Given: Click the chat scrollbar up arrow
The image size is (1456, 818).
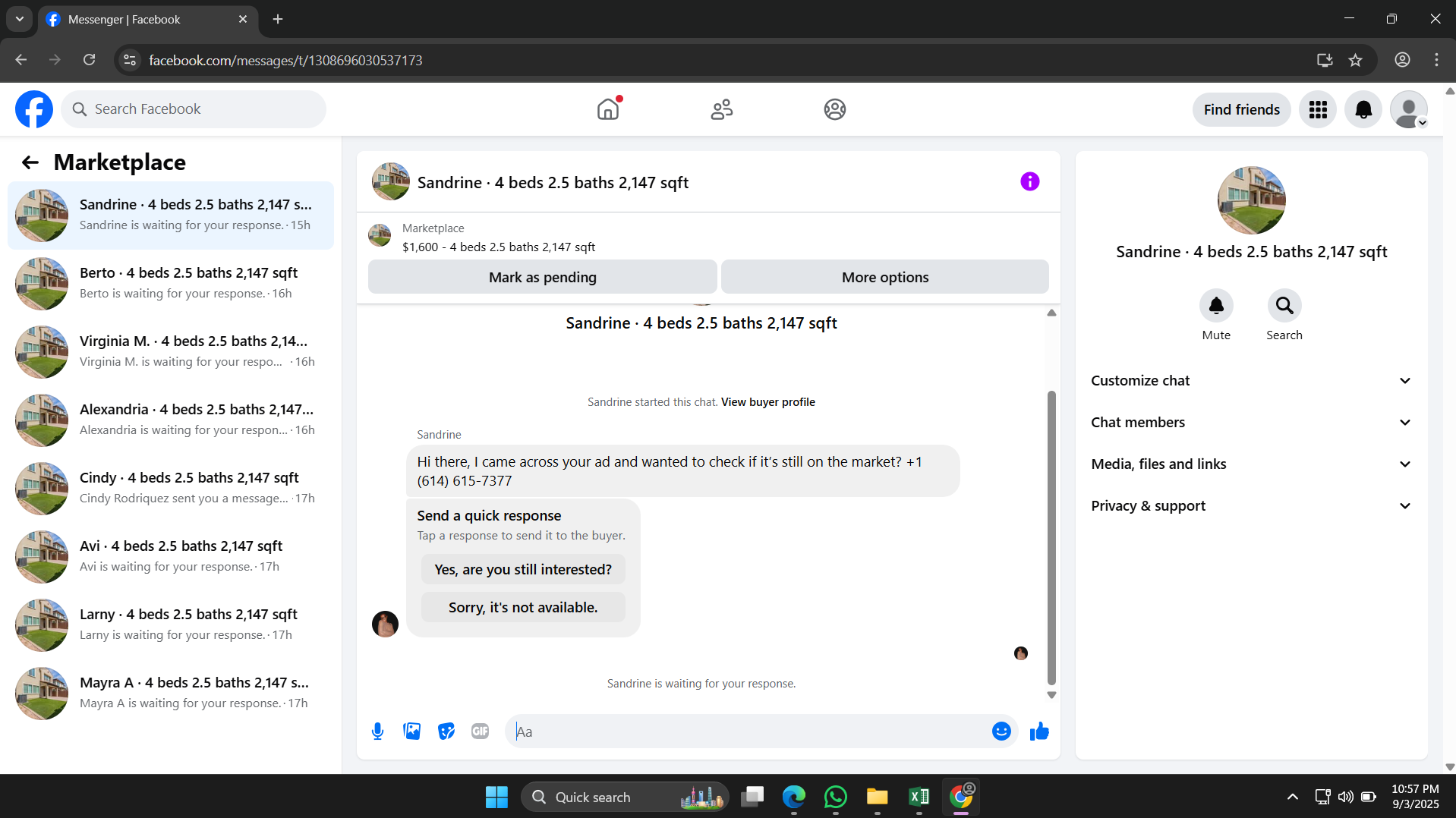Looking at the screenshot, I should point(1051,313).
